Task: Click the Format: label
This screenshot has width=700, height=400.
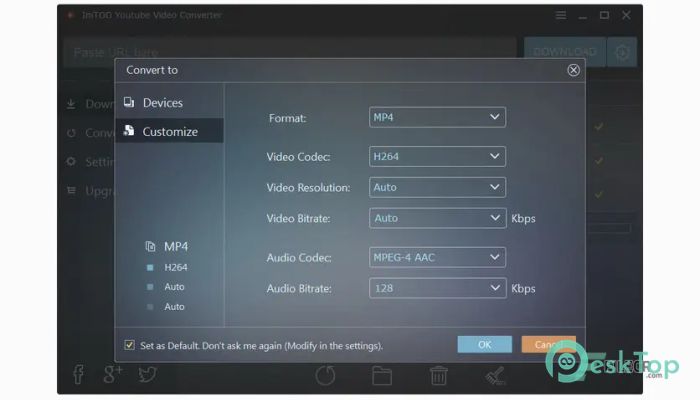Action: pos(288,118)
